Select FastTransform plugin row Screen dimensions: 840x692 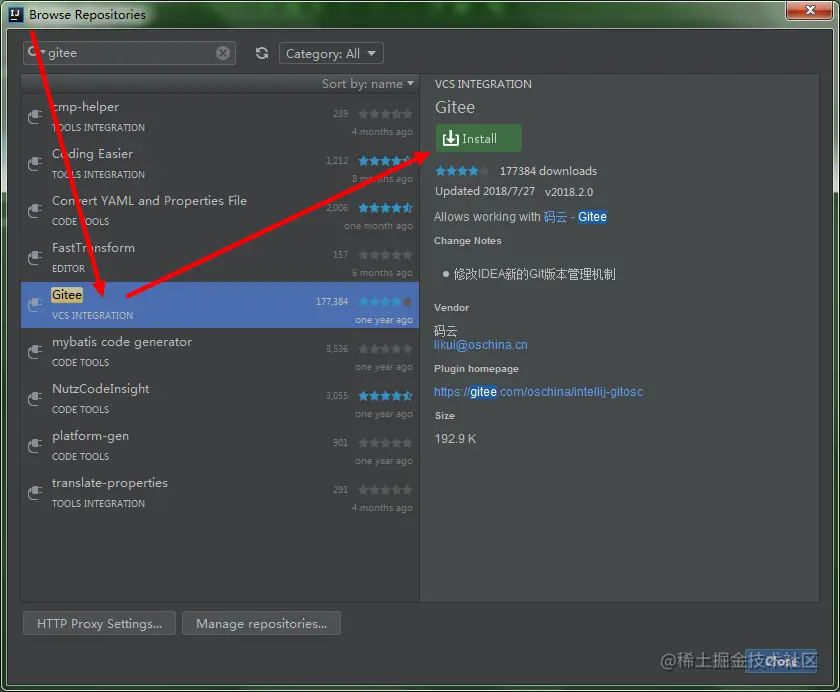(x=220, y=258)
